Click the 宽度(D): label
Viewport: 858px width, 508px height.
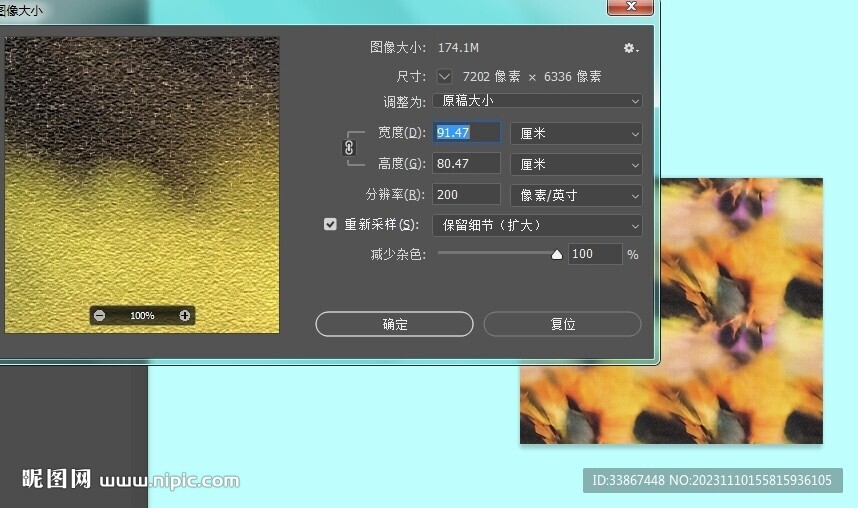tap(402, 132)
